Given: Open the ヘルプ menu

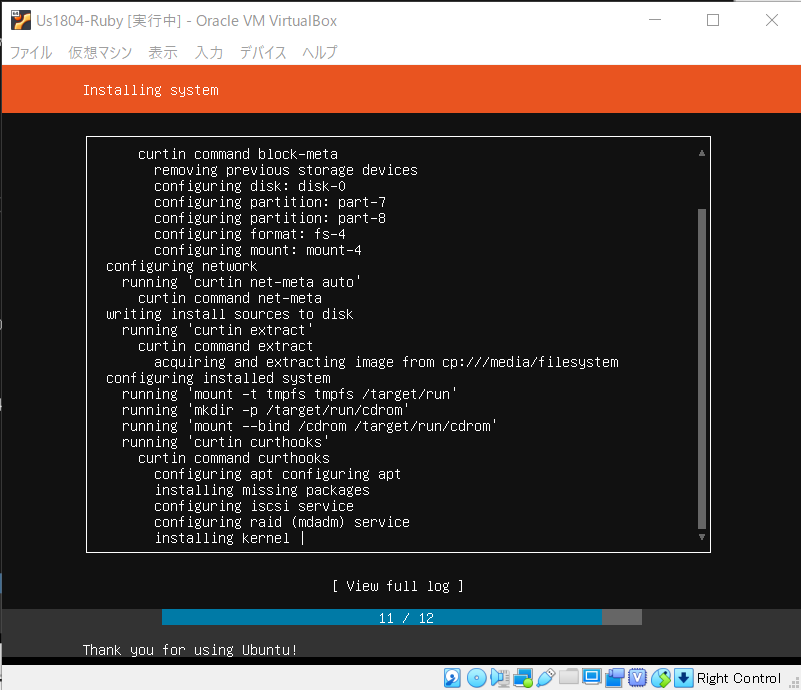Looking at the screenshot, I should coord(320,52).
